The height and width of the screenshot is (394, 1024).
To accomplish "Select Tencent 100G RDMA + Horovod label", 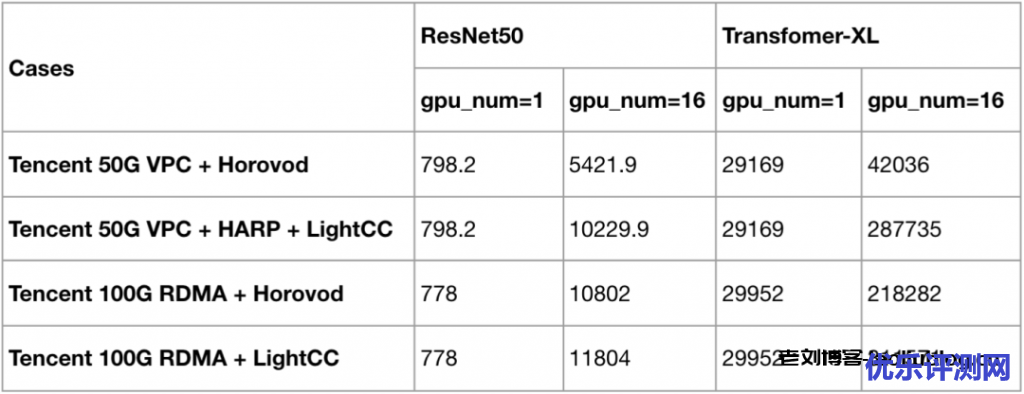I will tap(176, 294).
